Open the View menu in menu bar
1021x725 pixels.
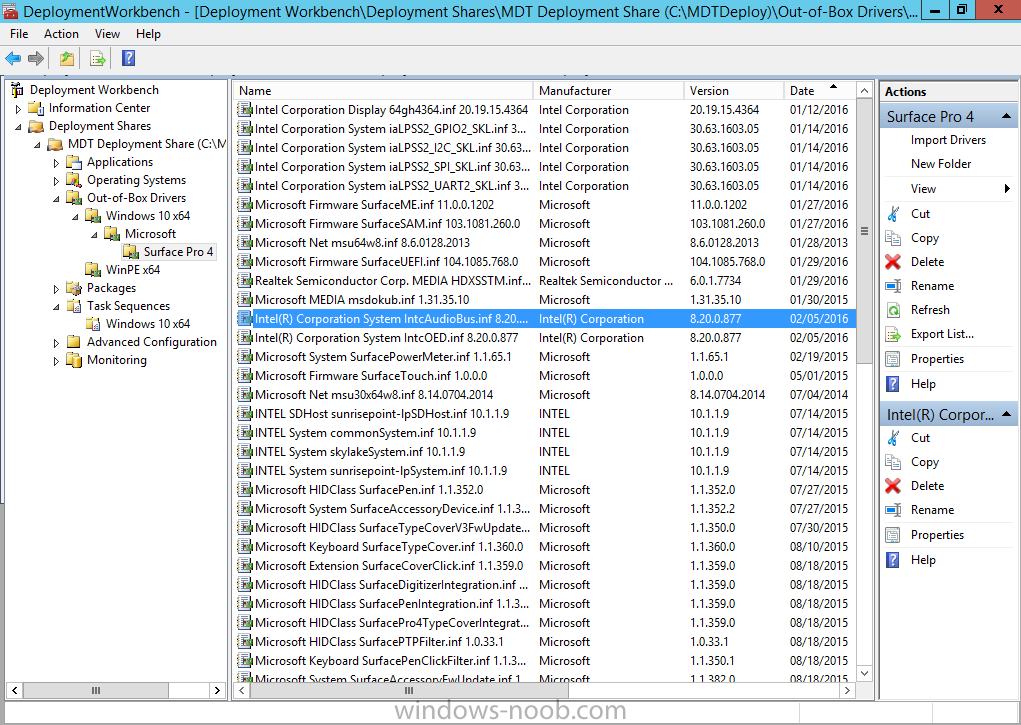point(107,34)
